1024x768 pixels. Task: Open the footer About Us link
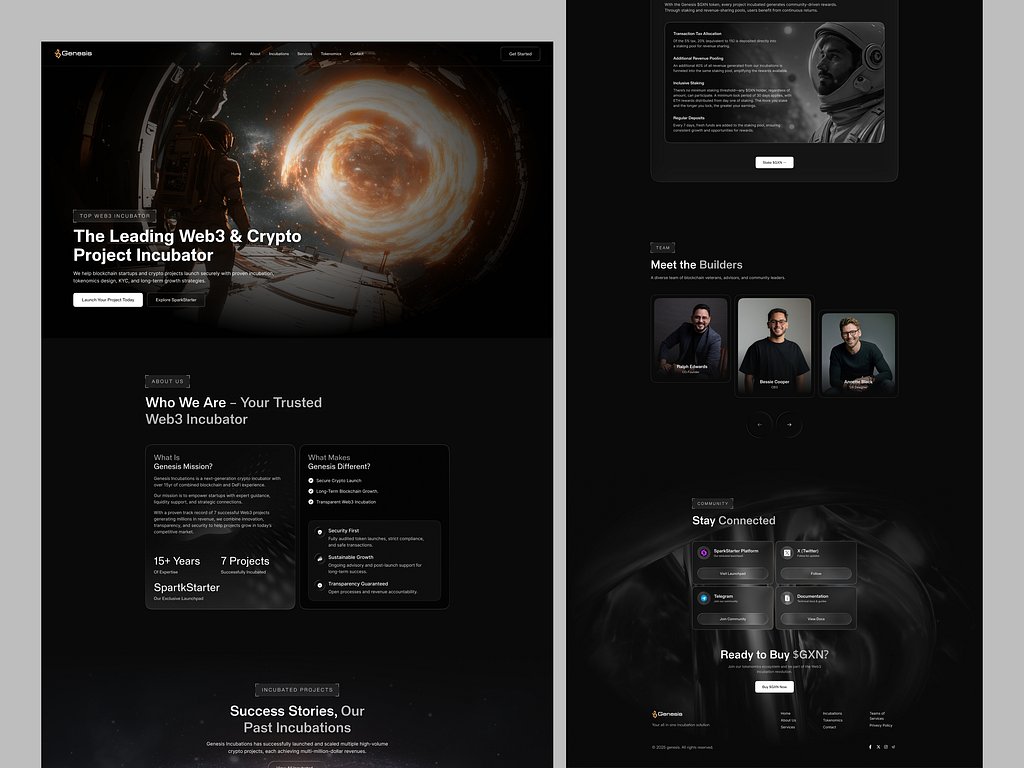click(x=788, y=720)
